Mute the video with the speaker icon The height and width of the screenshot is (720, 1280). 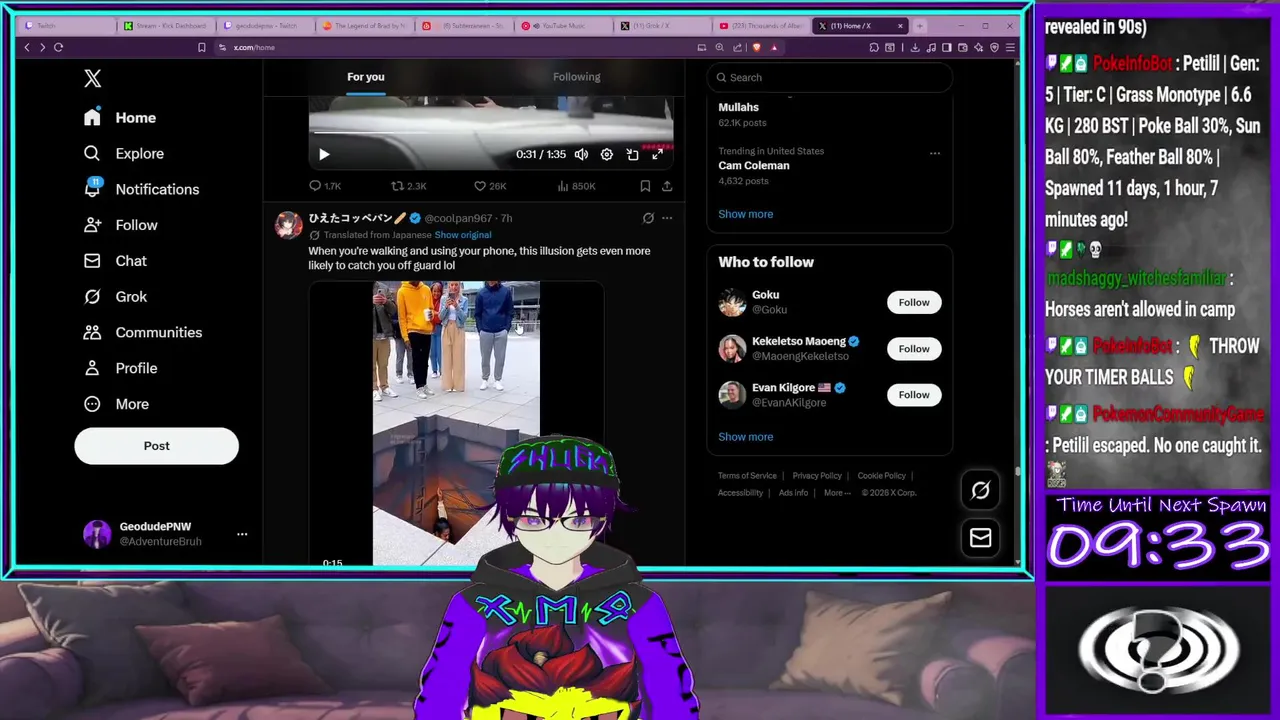pyautogui.click(x=581, y=155)
